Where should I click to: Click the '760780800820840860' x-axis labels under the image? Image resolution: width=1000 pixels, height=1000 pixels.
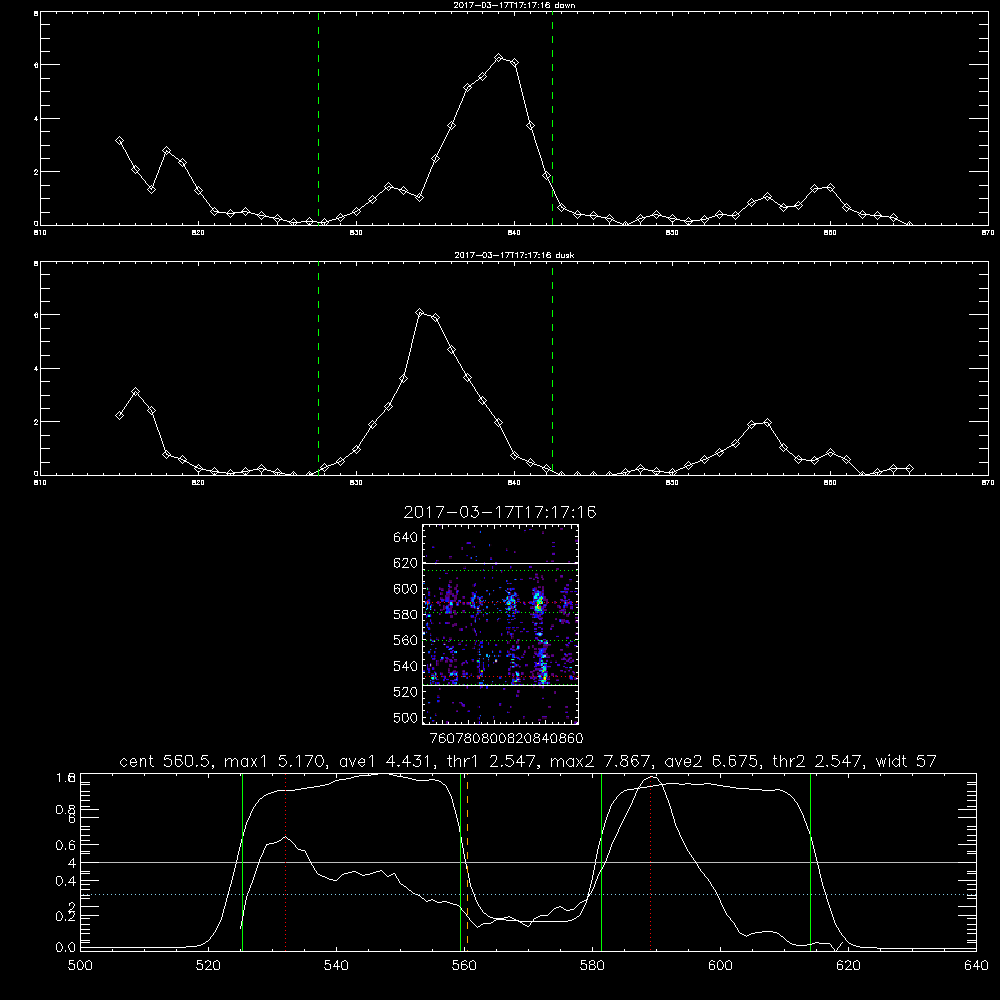(x=506, y=738)
